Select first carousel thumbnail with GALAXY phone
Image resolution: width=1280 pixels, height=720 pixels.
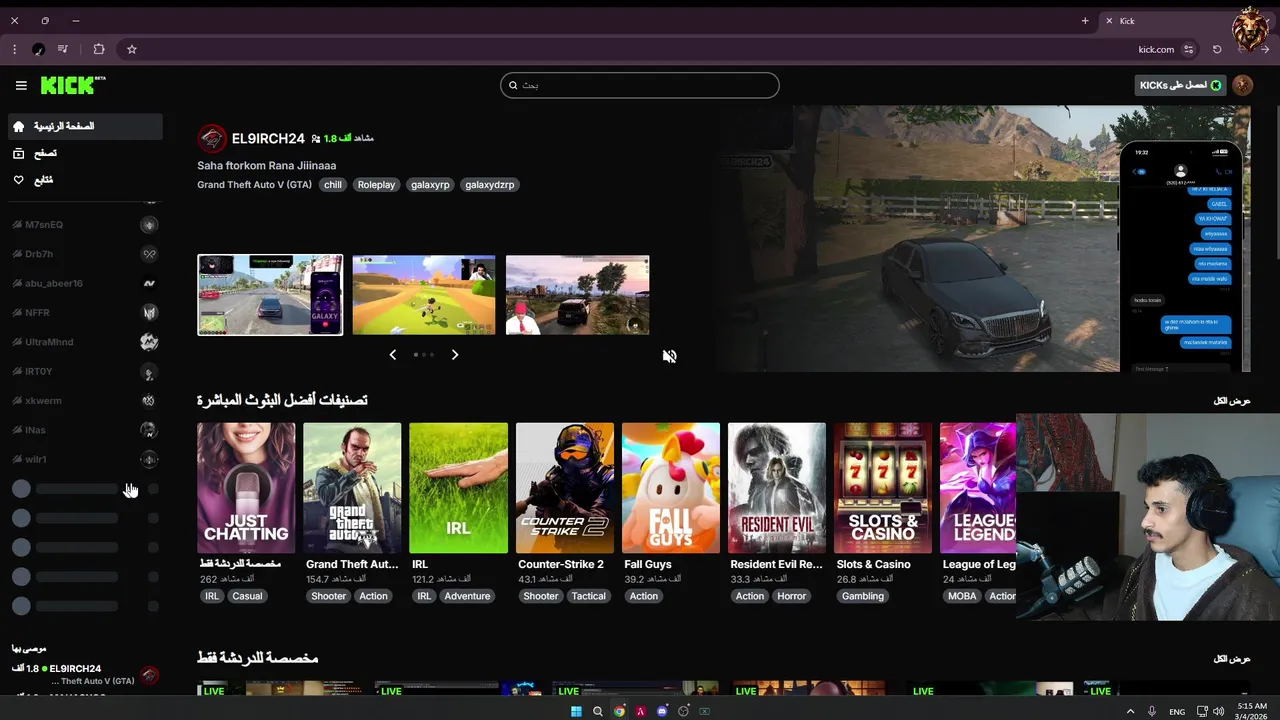270,295
